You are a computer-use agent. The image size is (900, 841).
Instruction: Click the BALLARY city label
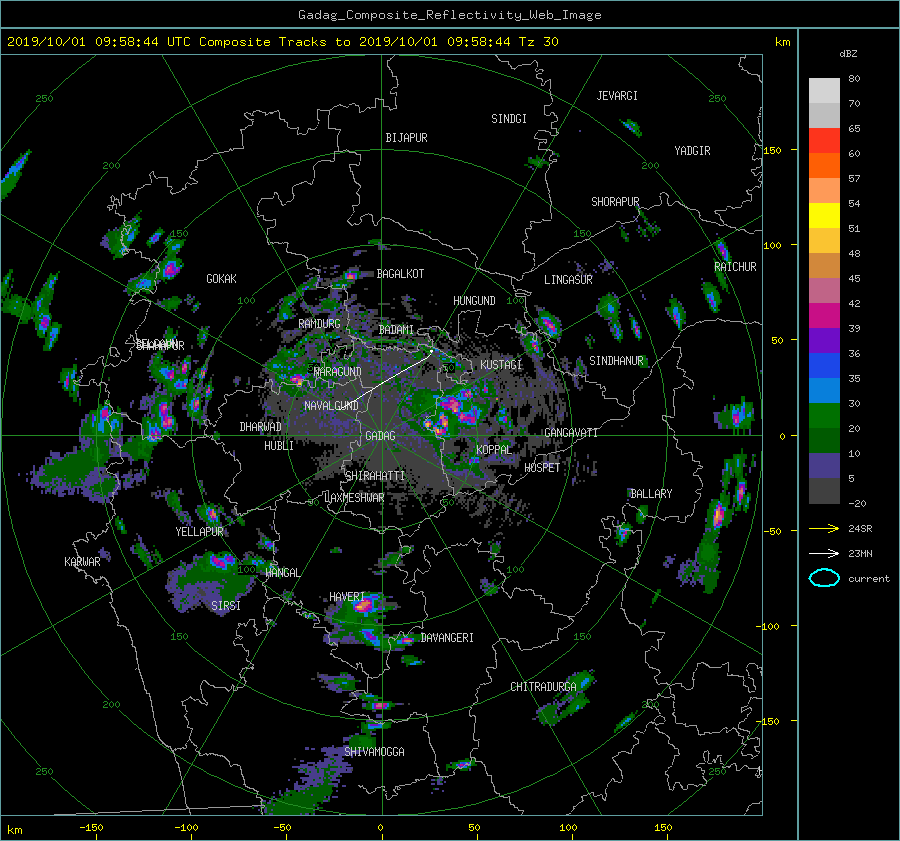click(651, 494)
